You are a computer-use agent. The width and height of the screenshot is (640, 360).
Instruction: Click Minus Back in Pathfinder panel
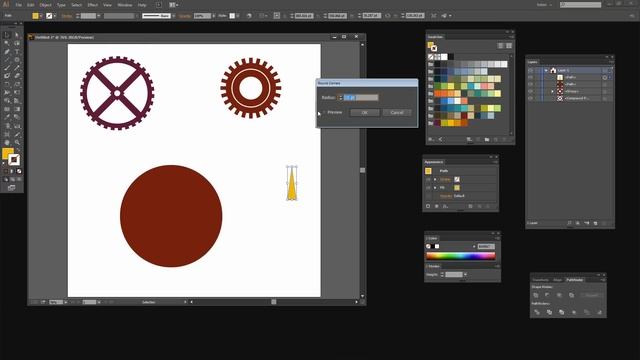coord(599,312)
